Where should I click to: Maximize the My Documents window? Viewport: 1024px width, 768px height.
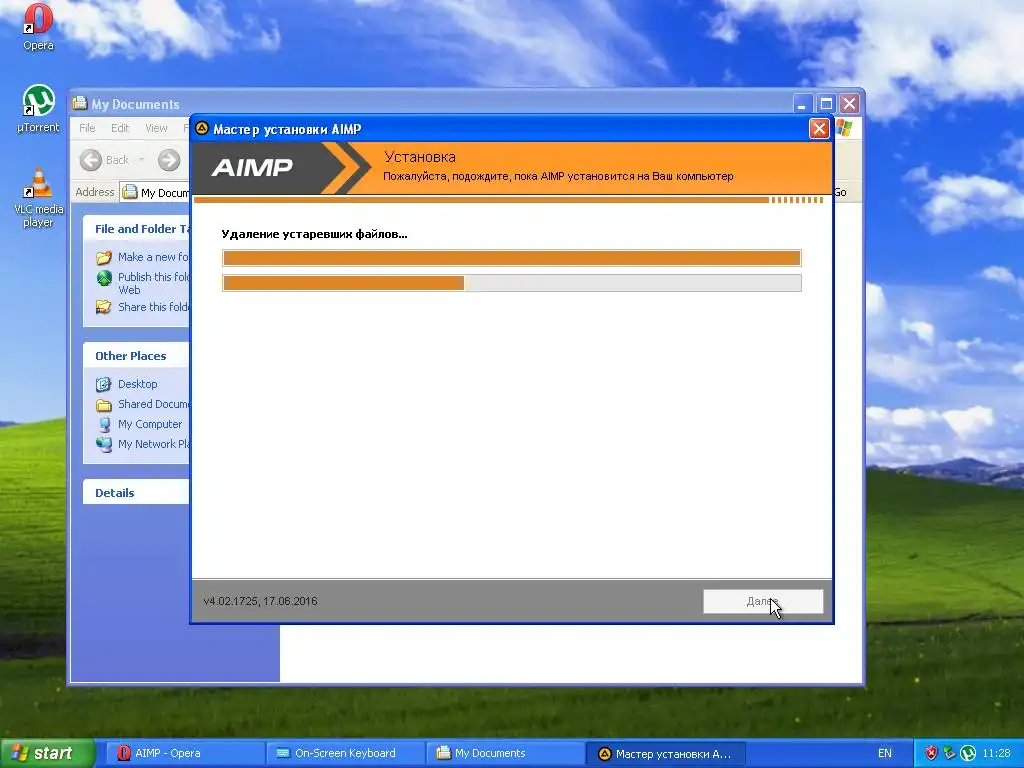coord(826,104)
